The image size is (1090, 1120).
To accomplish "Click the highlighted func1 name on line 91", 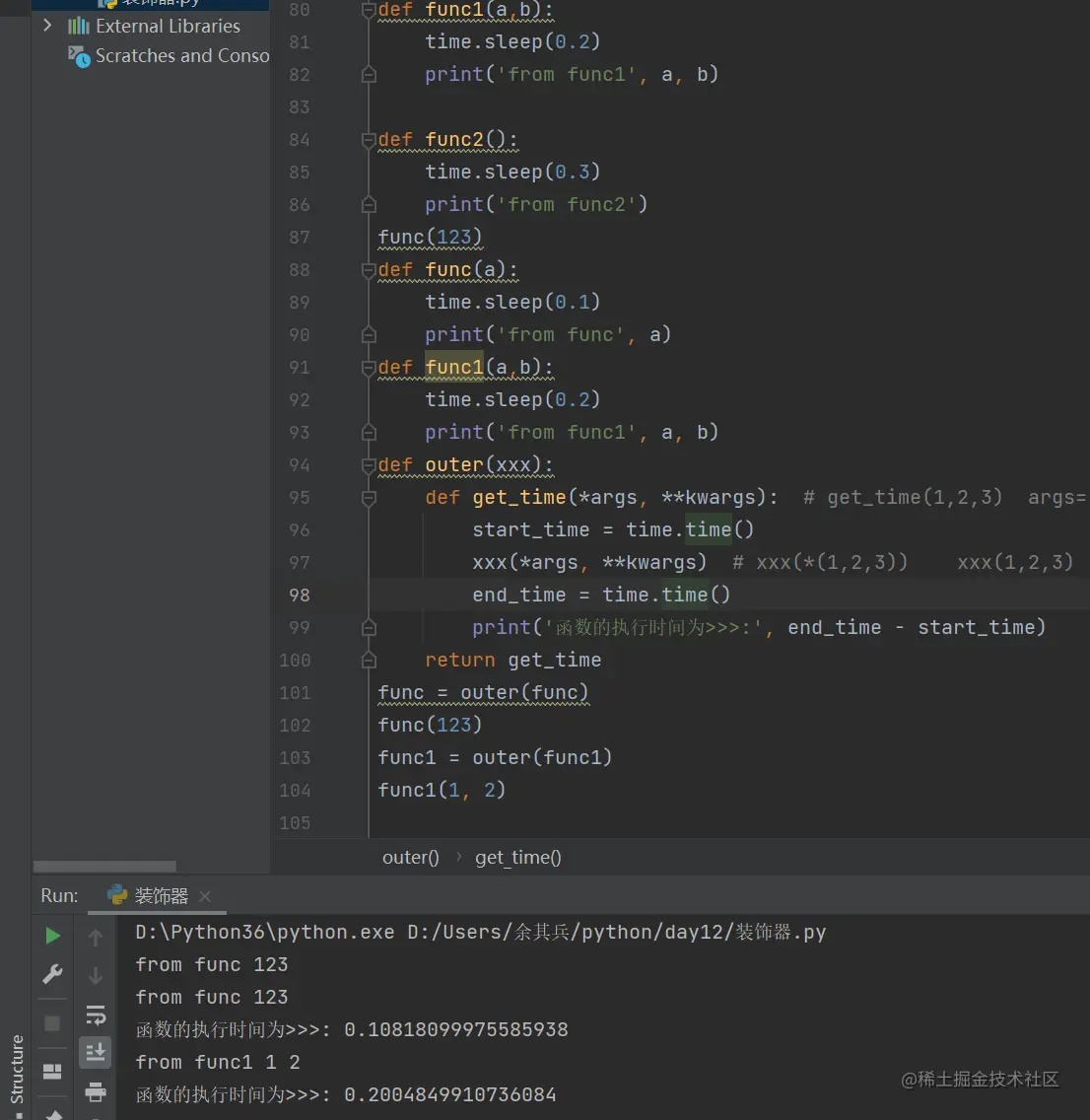I will click(454, 367).
